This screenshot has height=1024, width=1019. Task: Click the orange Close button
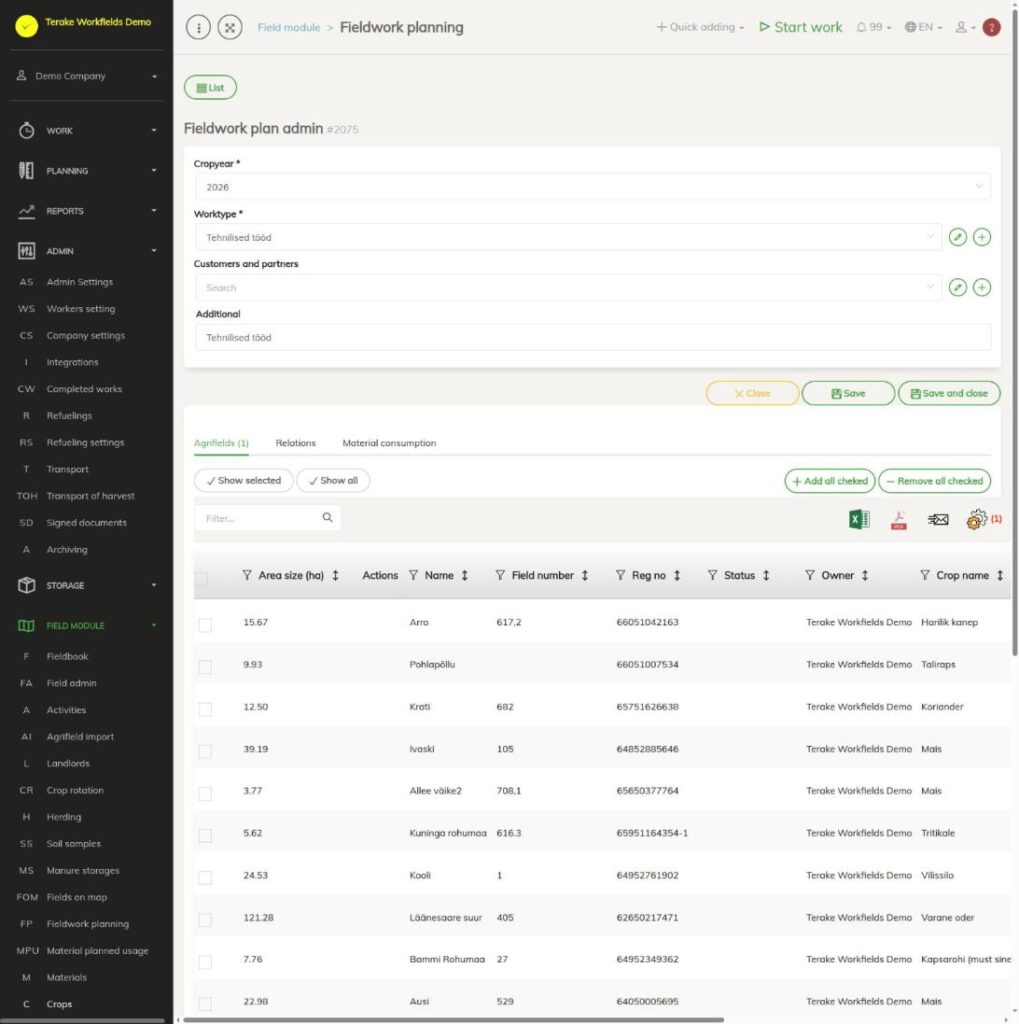click(x=752, y=393)
